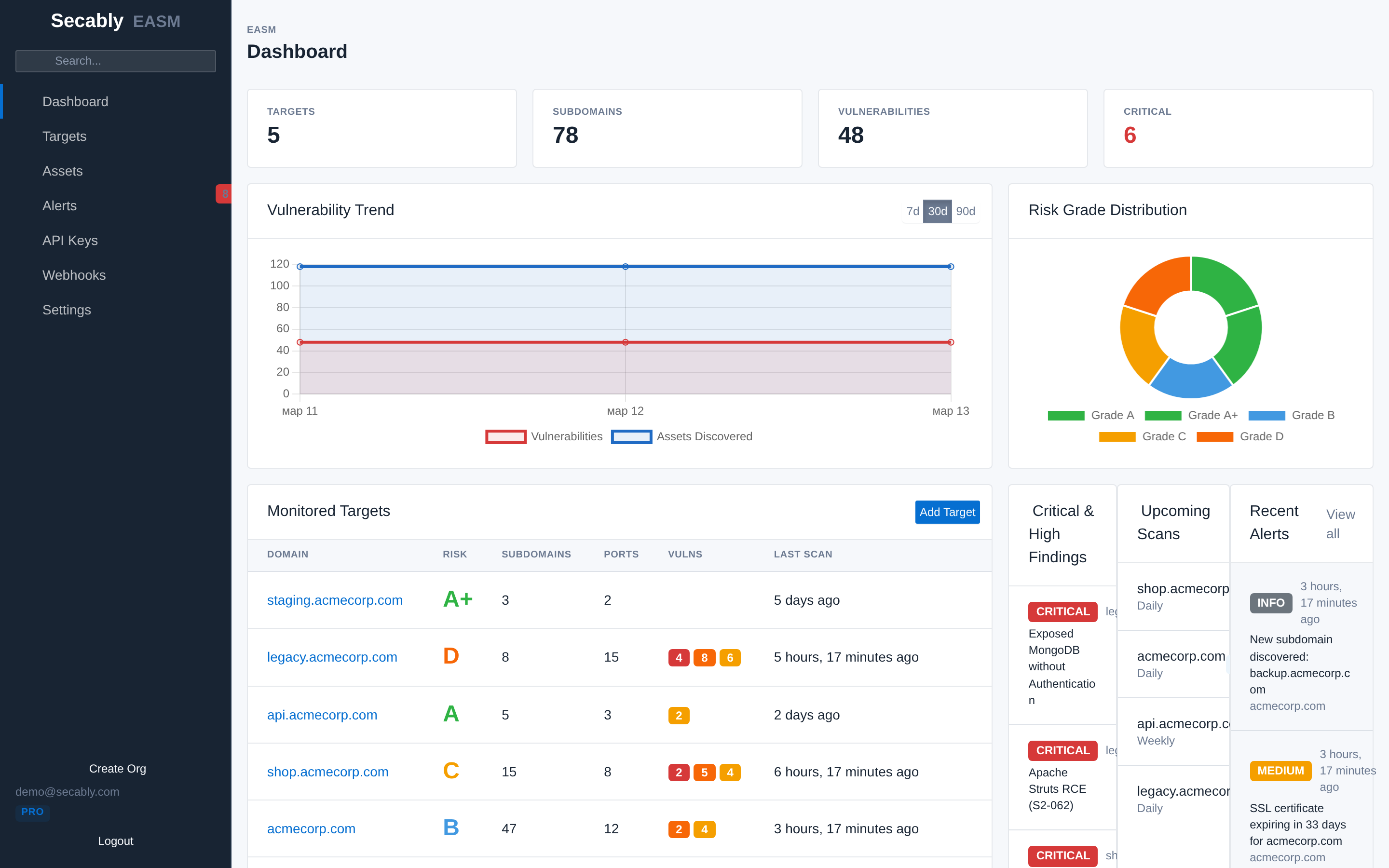Toggle the Assets Discovered series in the legend

tap(682, 436)
